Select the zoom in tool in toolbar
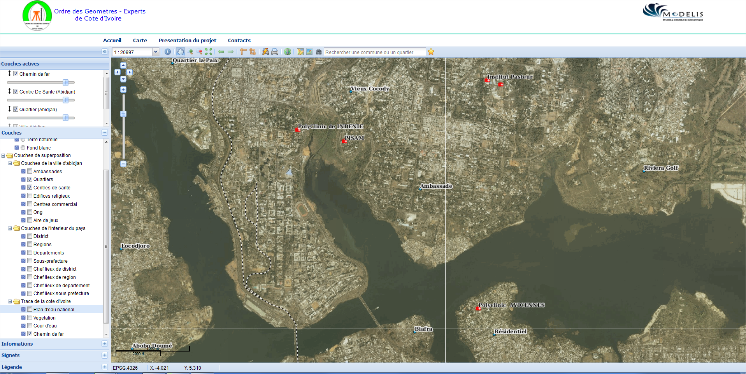 click(190, 52)
